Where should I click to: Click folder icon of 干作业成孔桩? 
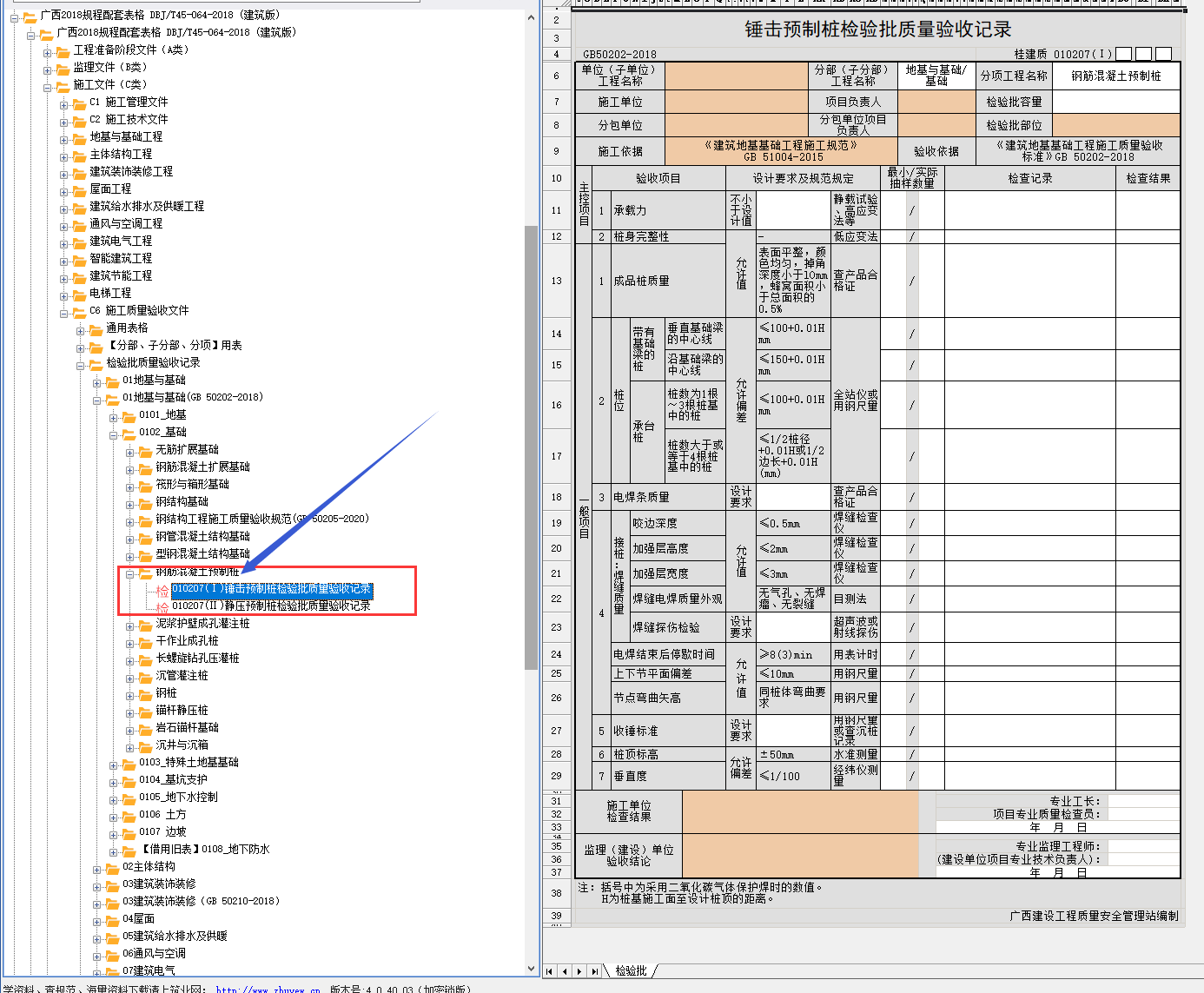(145, 642)
